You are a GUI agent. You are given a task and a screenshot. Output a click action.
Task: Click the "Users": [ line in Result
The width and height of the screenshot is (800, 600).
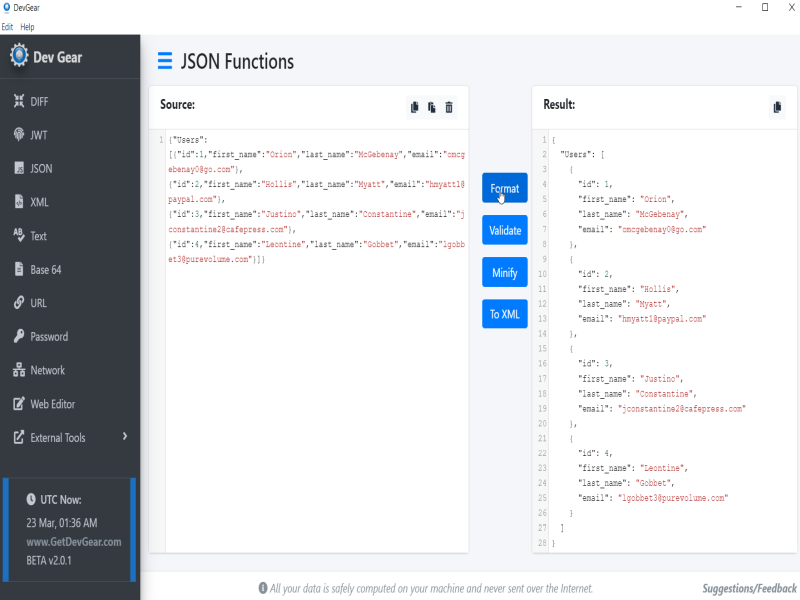[x=582, y=154]
